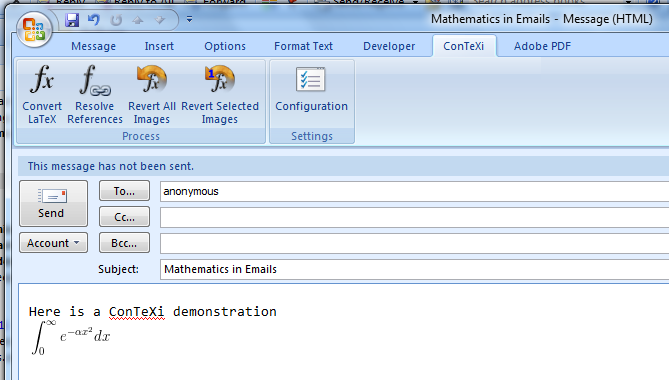This screenshot has height=380, width=669.
Task: Click the word 'demonstration' in the message body
Action: point(225,312)
